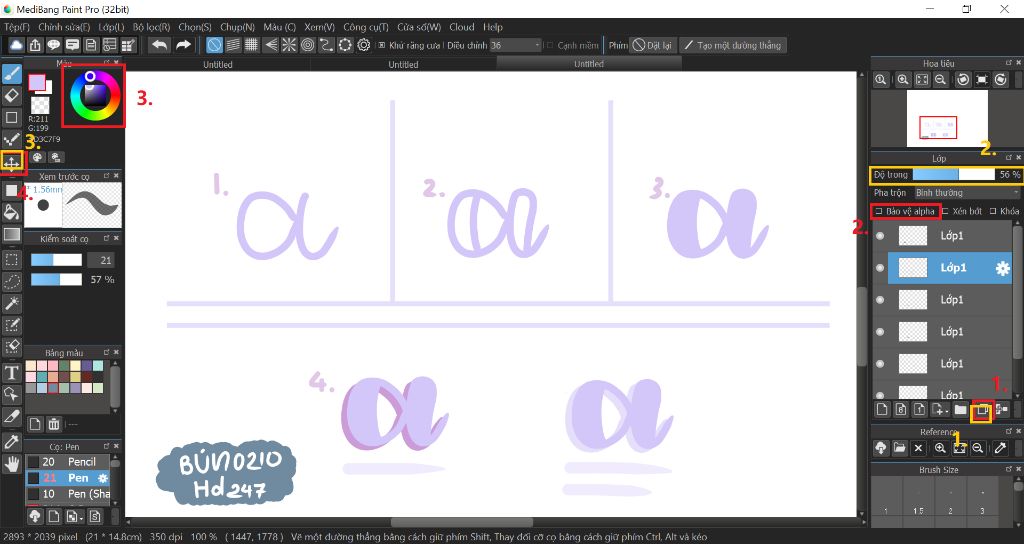This screenshot has height=544, width=1024.
Task: Select the Brush tool
Action: [x=12, y=74]
